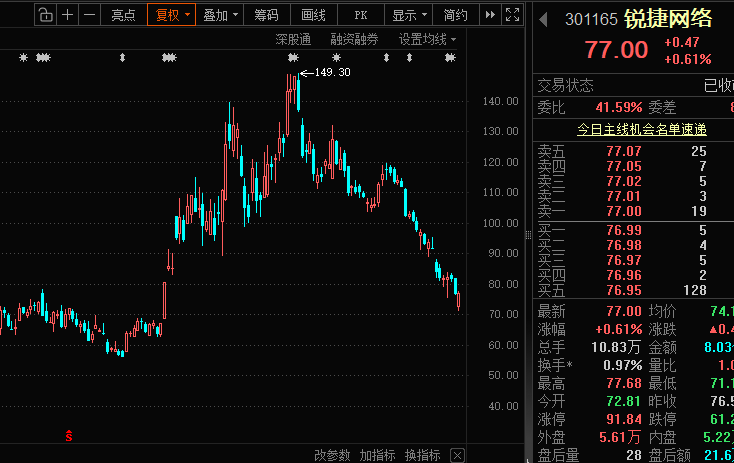Click stock name 锐捷网络
The height and width of the screenshot is (463, 734).
click(668, 19)
